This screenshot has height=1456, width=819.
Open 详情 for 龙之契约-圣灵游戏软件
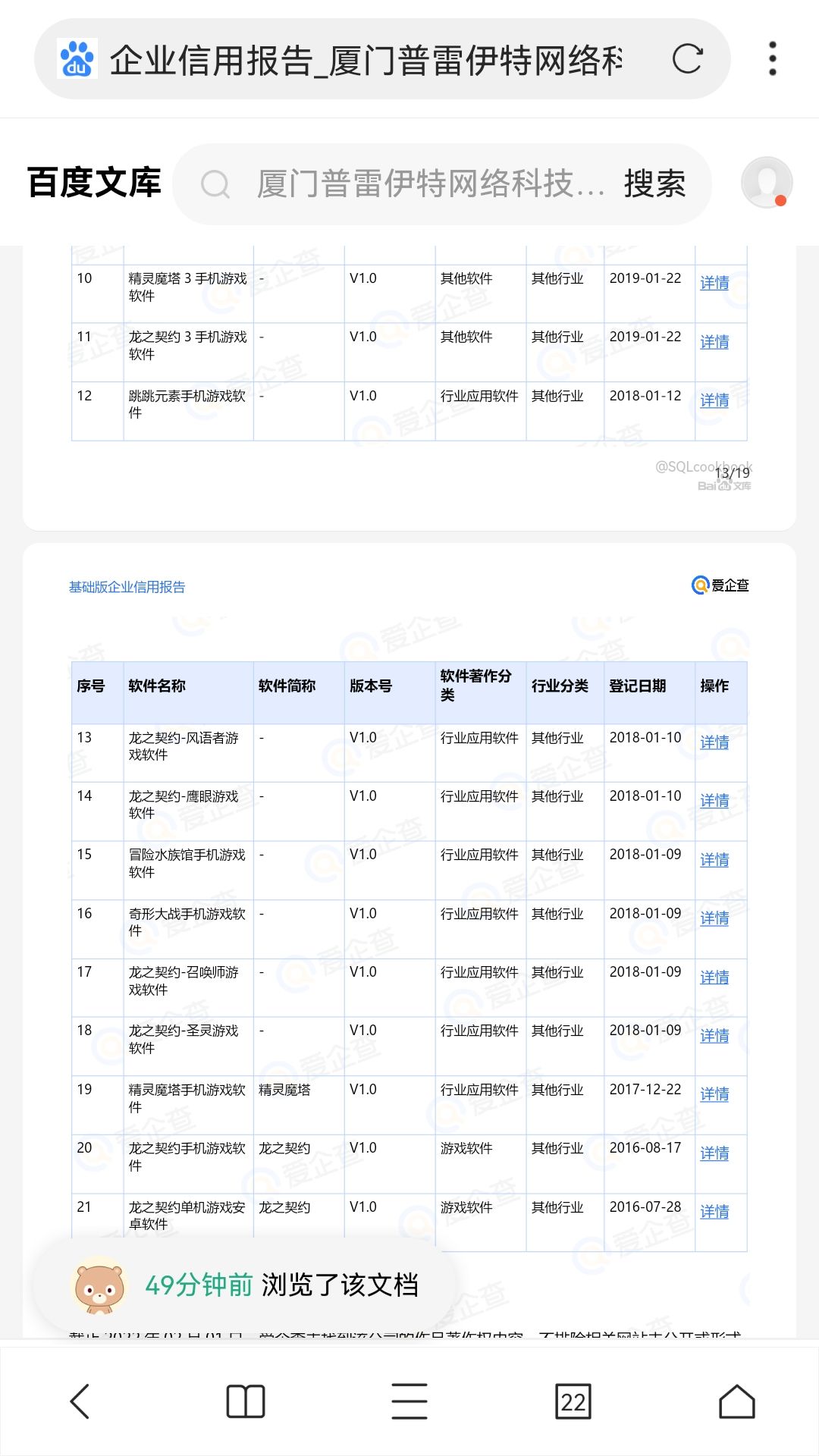point(714,1036)
